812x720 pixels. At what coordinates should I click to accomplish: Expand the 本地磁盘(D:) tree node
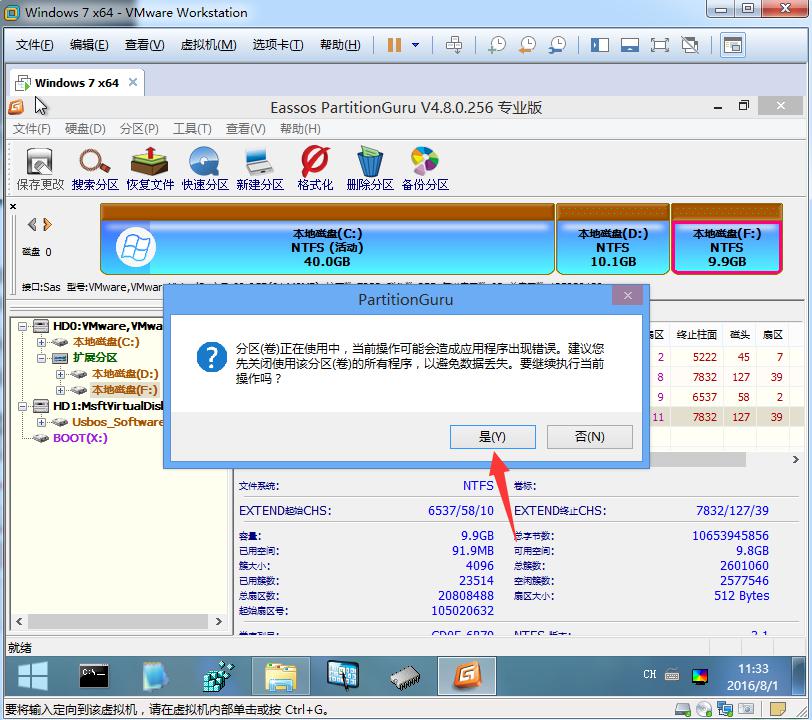pyautogui.click(x=60, y=374)
